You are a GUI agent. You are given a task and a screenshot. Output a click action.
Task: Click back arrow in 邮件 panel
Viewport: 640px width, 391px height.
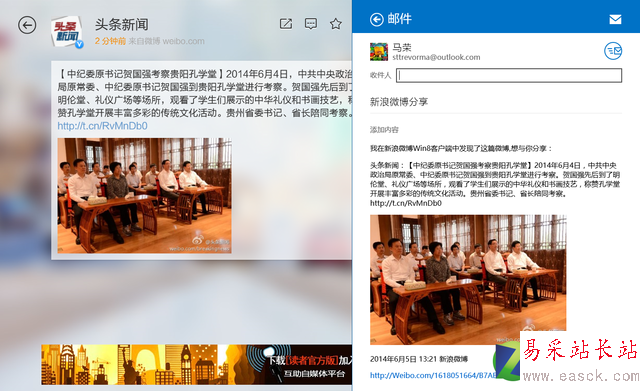tap(376, 19)
